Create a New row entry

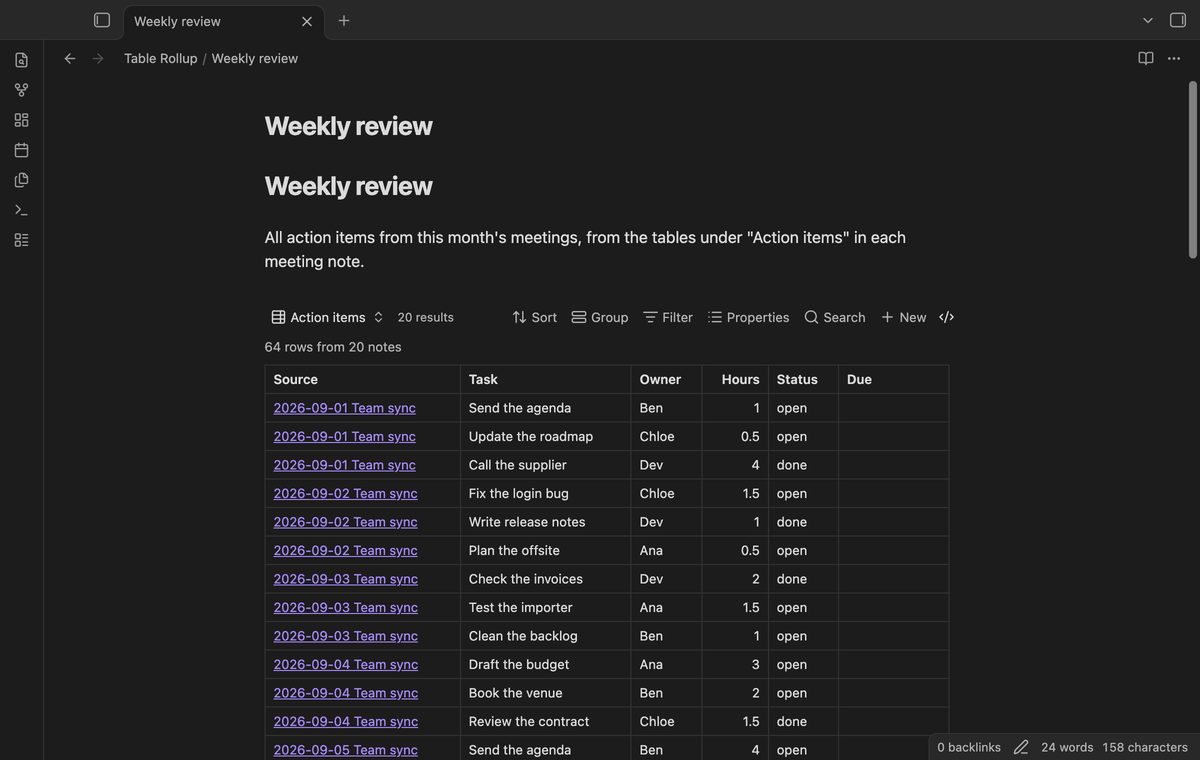(903, 317)
